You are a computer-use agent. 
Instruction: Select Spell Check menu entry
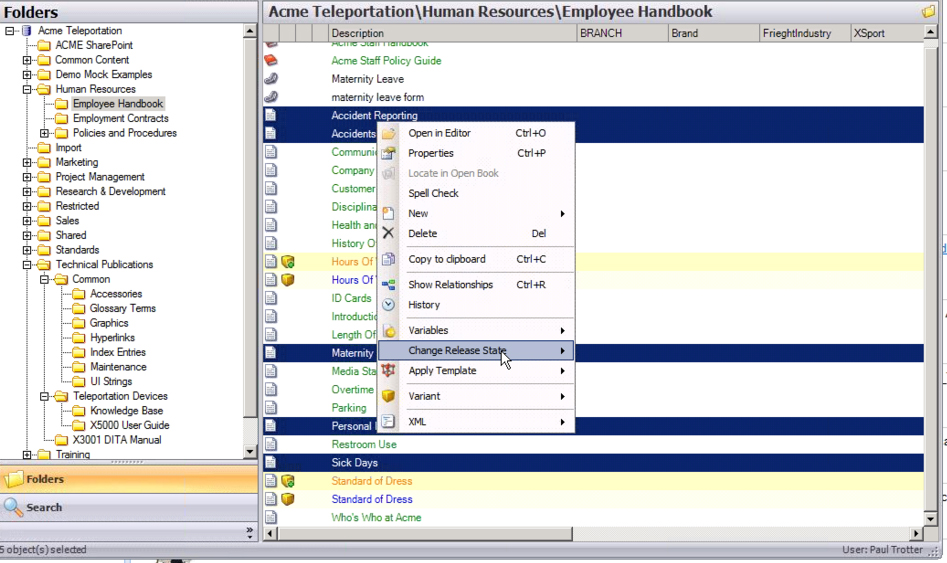coord(476,193)
